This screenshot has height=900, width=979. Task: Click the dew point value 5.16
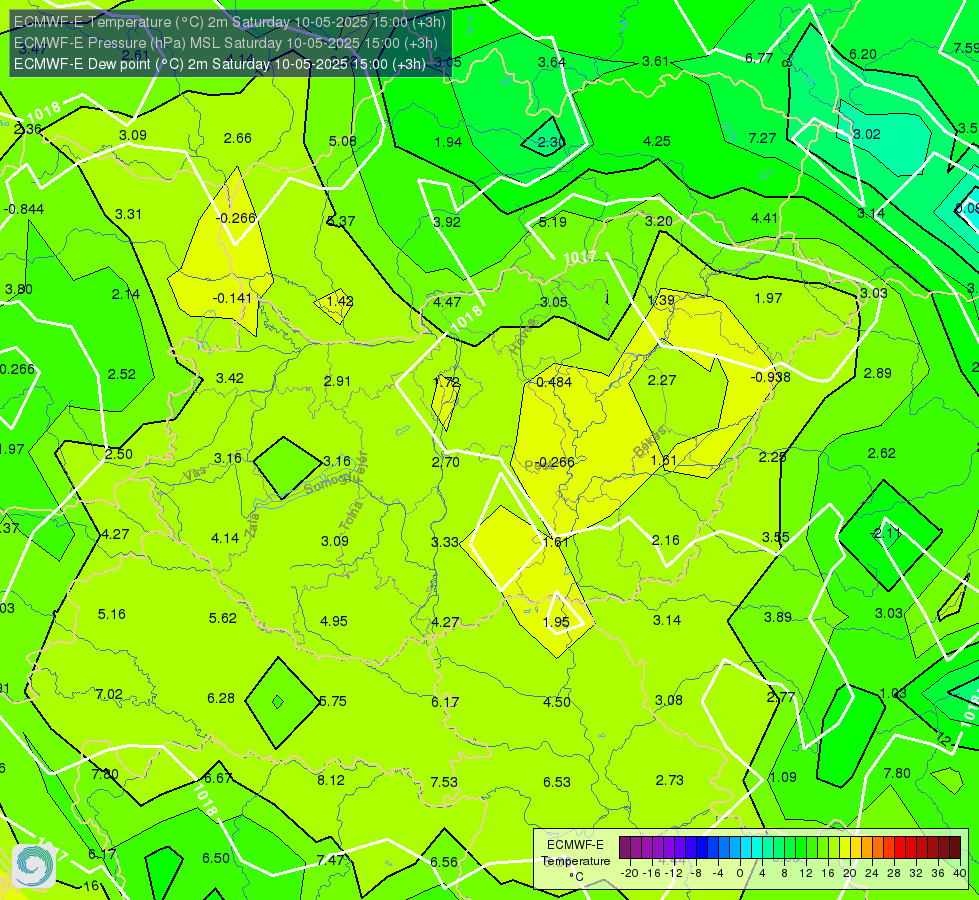point(112,614)
